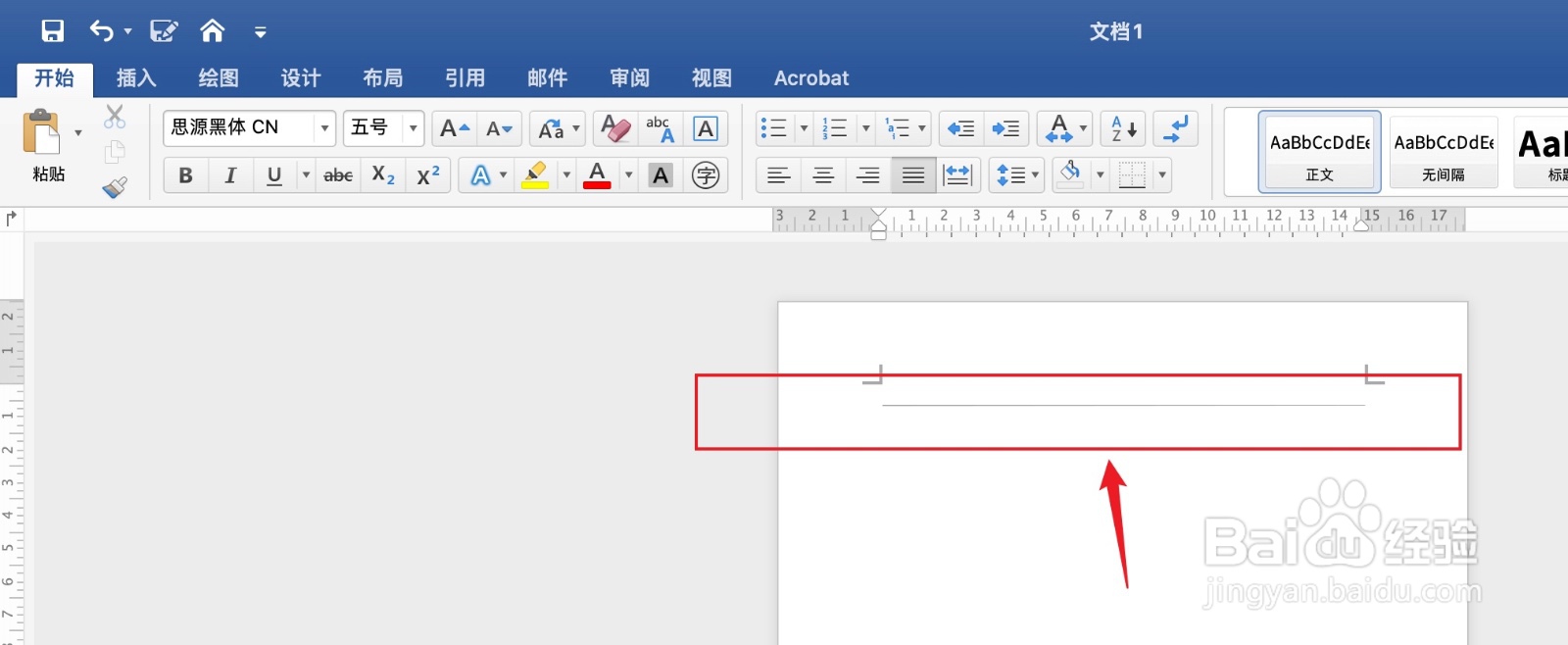The width and height of the screenshot is (1568, 645).
Task: Click the Save icon in title bar
Action: (x=53, y=31)
